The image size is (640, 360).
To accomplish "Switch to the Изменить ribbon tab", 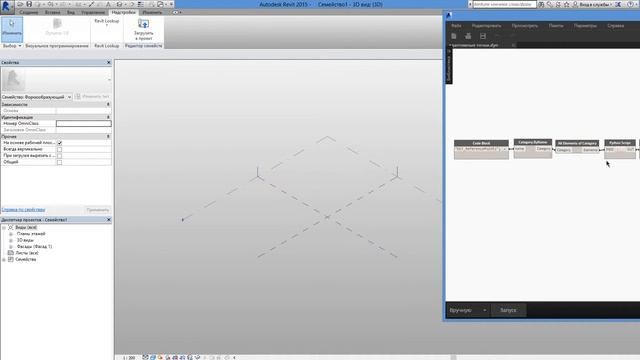I will (x=152, y=13).
